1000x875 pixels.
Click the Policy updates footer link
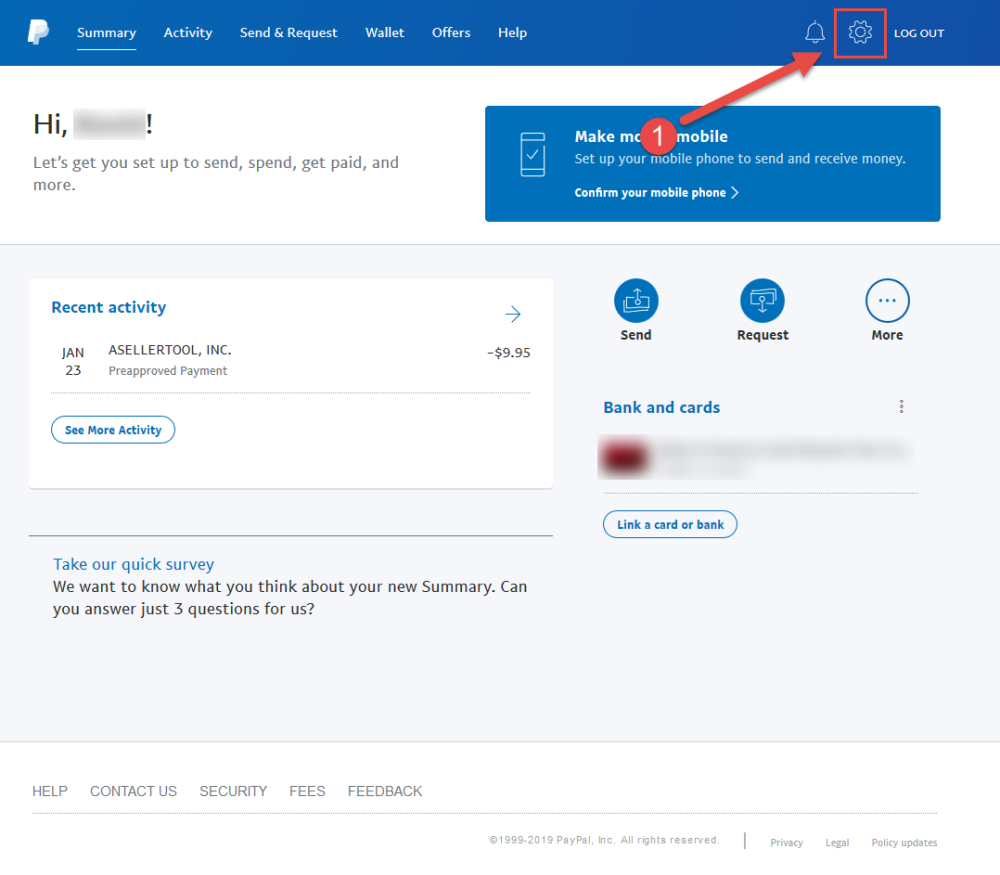tap(904, 842)
